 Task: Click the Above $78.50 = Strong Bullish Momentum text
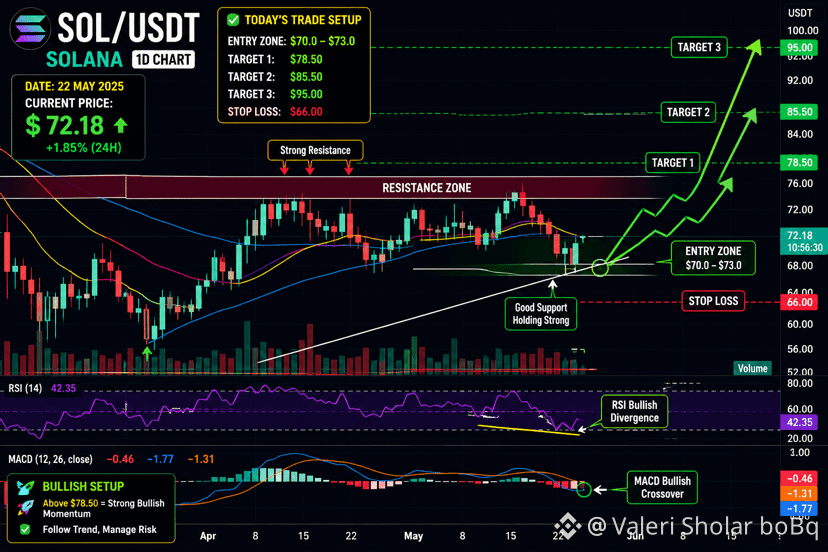coord(104,508)
